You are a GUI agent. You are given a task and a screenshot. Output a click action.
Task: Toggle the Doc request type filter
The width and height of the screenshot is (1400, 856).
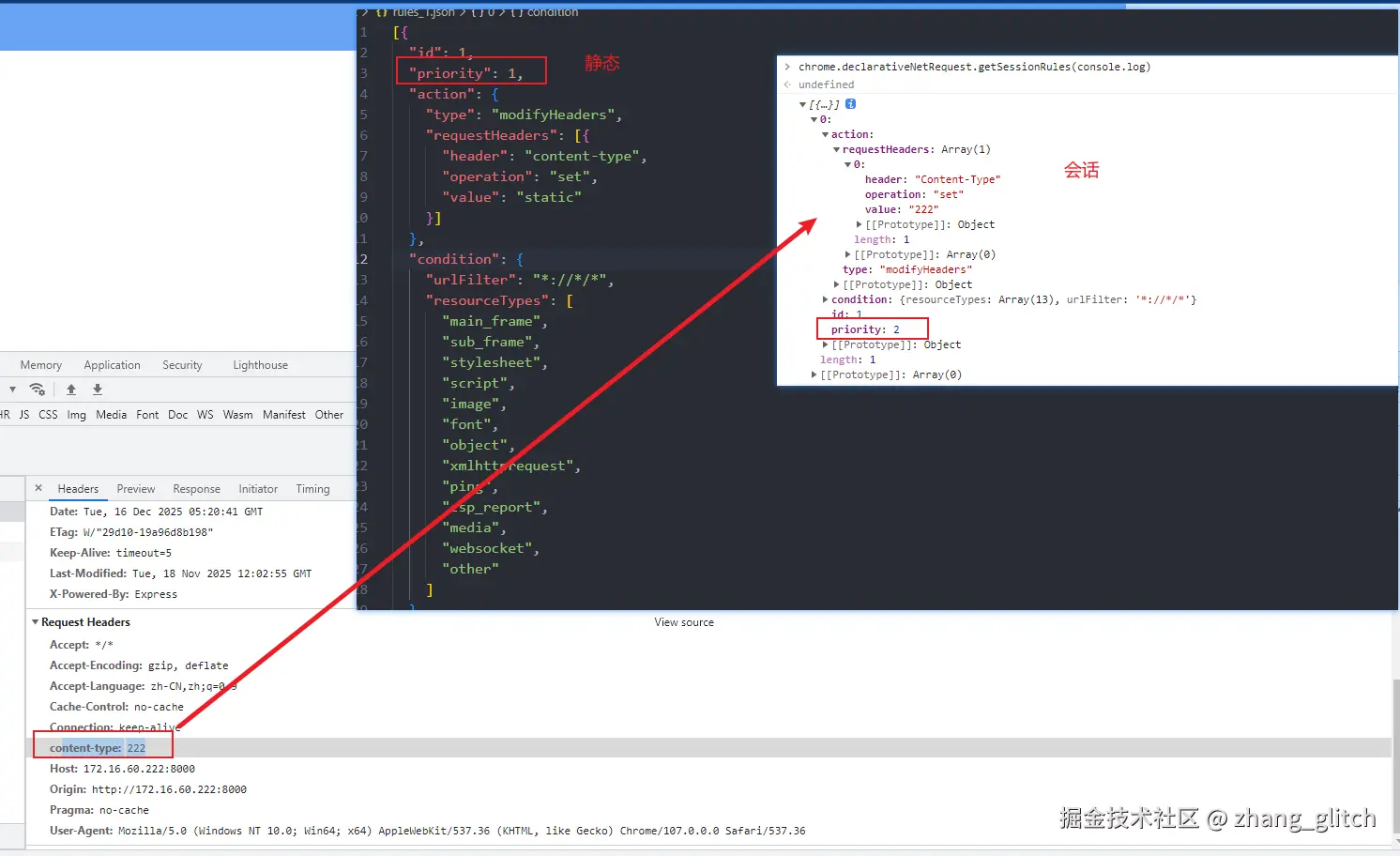(178, 415)
